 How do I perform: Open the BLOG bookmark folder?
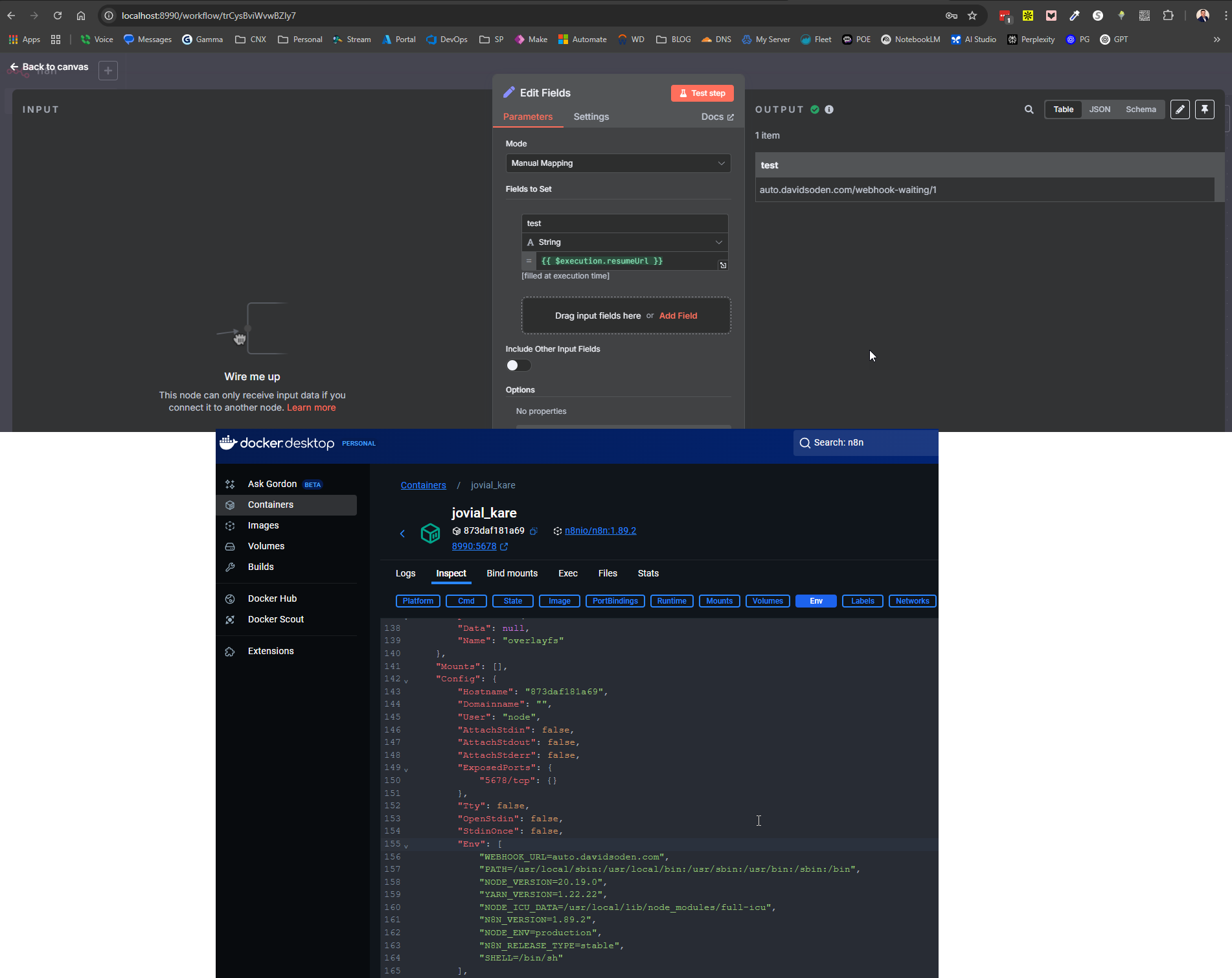pos(674,40)
